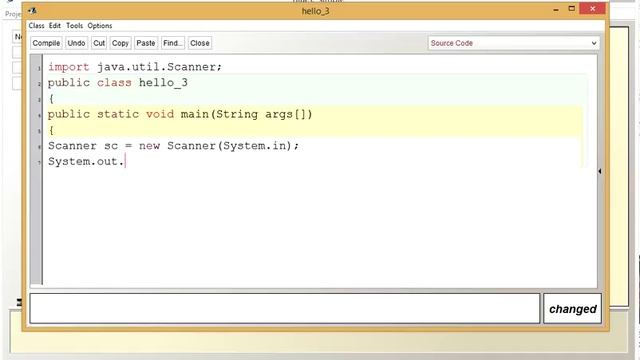The image size is (640, 360).
Task: Place cursor after 'System.out.'
Action: click(x=125, y=162)
